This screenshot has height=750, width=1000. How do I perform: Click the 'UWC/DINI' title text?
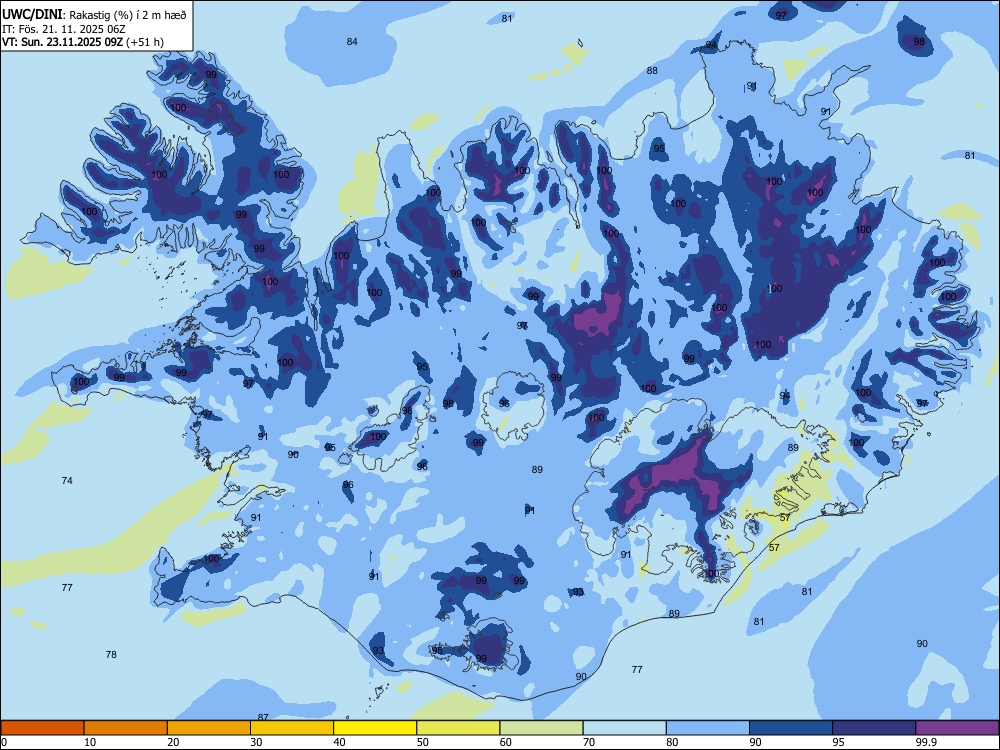pos(32,14)
